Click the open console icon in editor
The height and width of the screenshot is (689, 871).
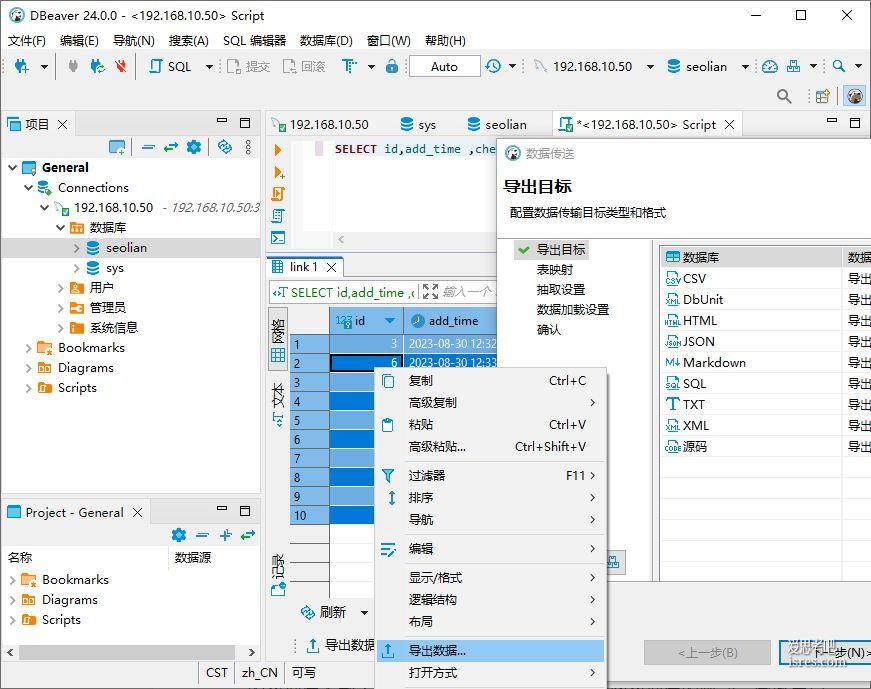click(x=278, y=237)
